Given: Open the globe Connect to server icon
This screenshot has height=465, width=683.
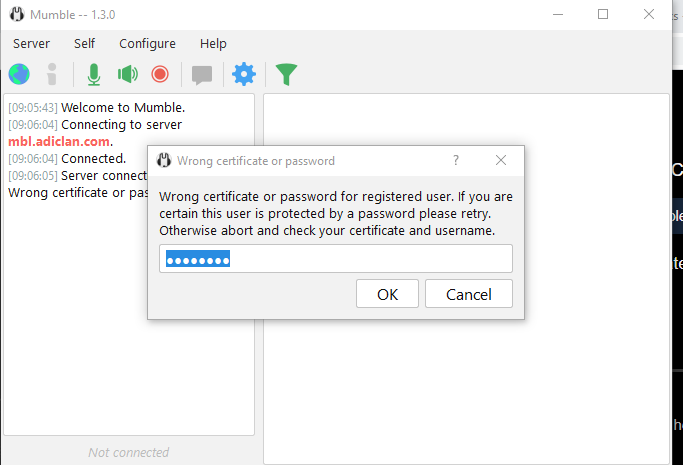Looking at the screenshot, I should (x=19, y=74).
